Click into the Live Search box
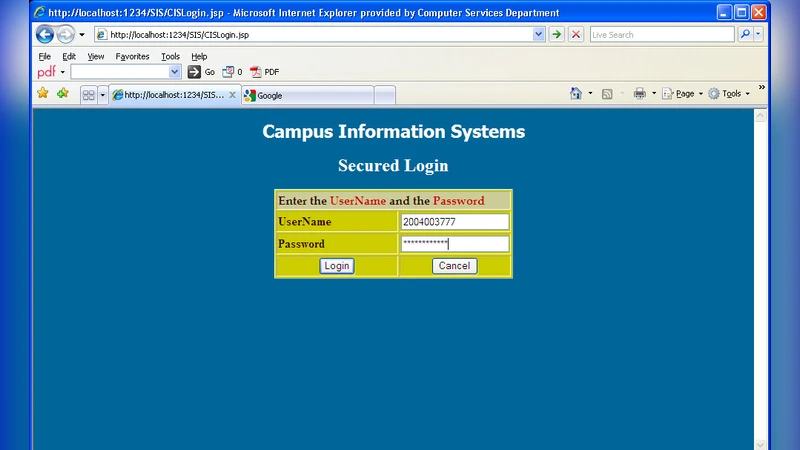The height and width of the screenshot is (450, 800). pyautogui.click(x=662, y=35)
